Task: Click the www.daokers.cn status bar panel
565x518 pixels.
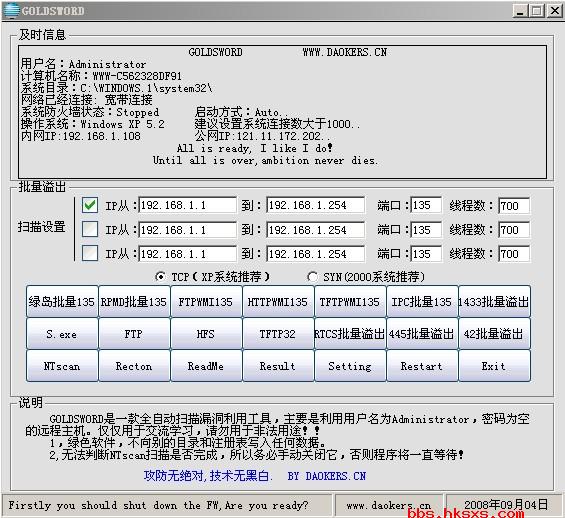Action: coord(389,505)
